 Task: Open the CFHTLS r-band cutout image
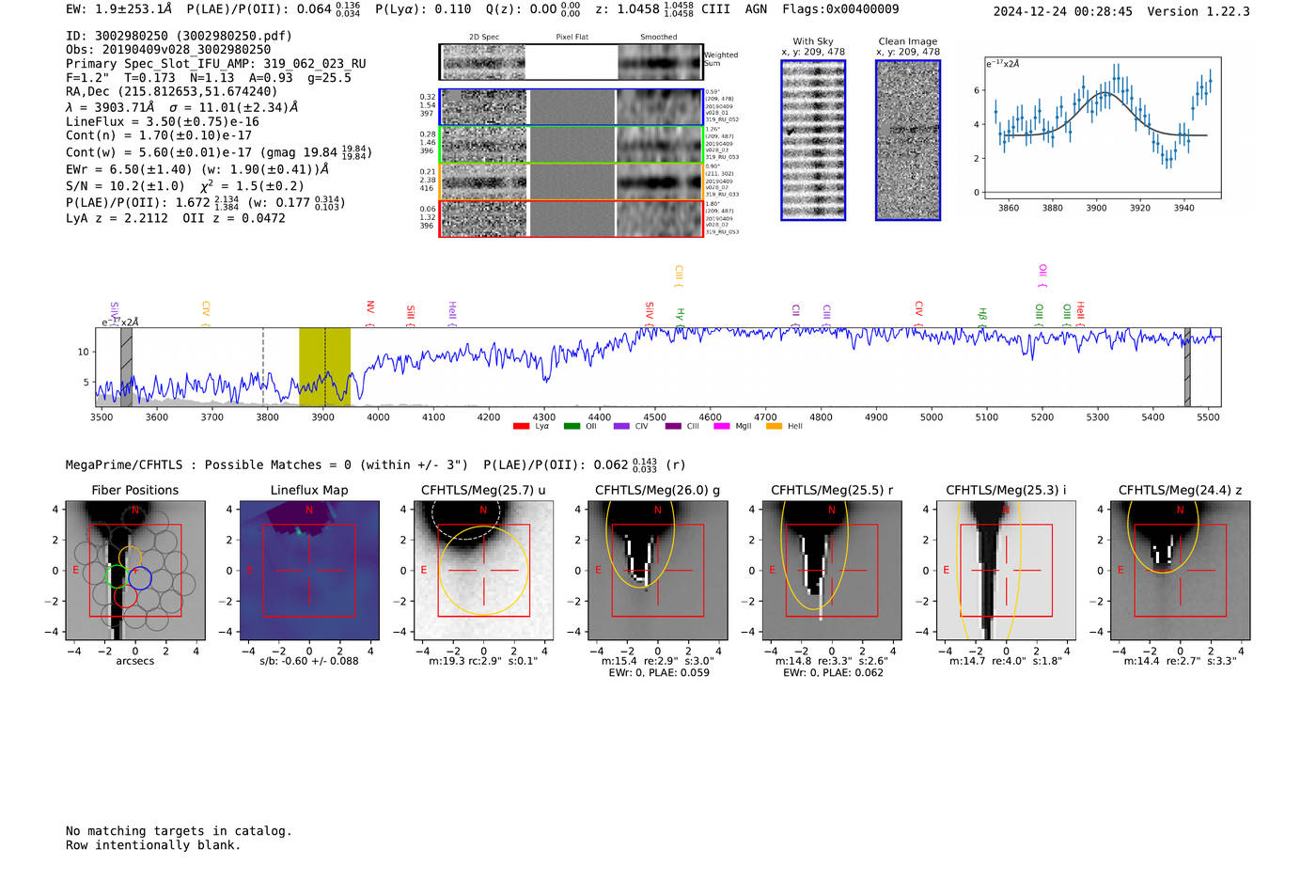click(x=832, y=571)
